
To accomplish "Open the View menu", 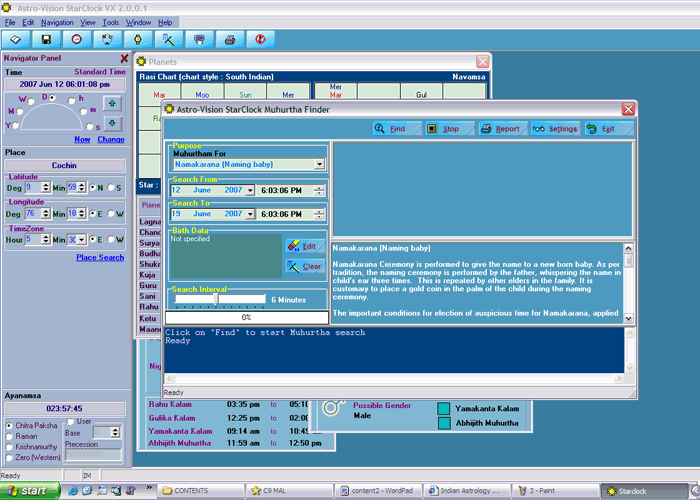I will tap(88, 22).
